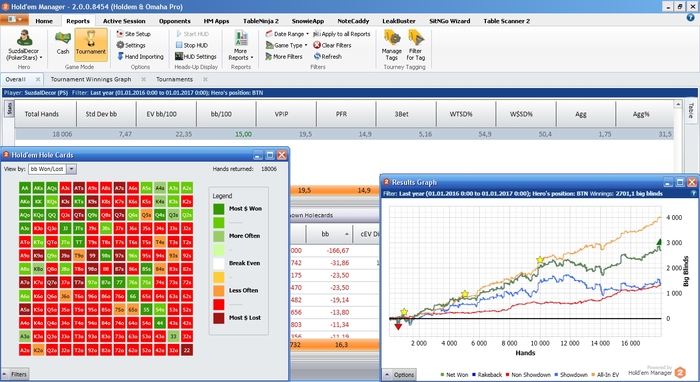This screenshot has height=382, width=700.
Task: Open the Opponents ribbon tab
Action: pos(175,21)
